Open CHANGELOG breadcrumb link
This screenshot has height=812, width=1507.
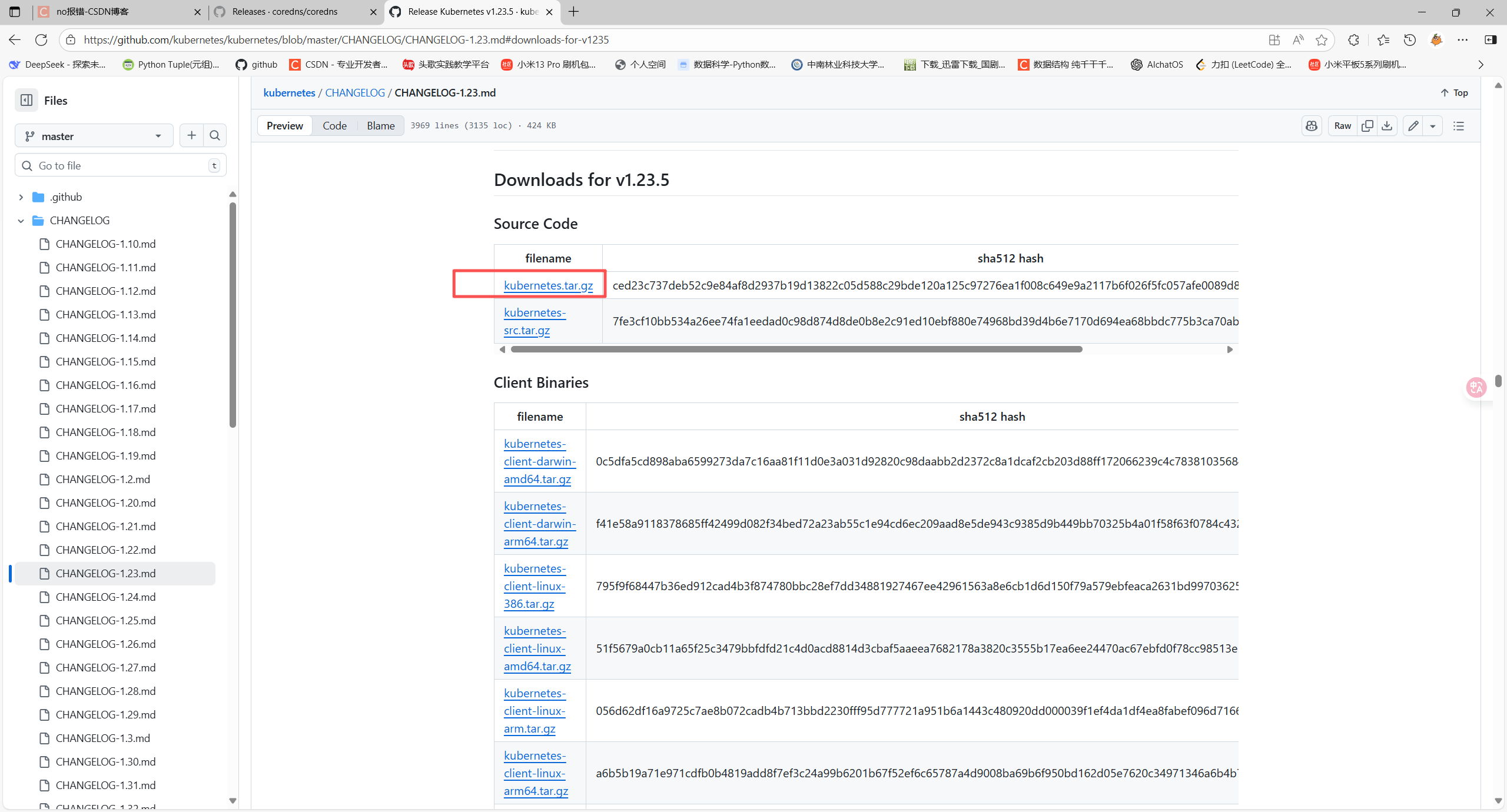point(355,93)
